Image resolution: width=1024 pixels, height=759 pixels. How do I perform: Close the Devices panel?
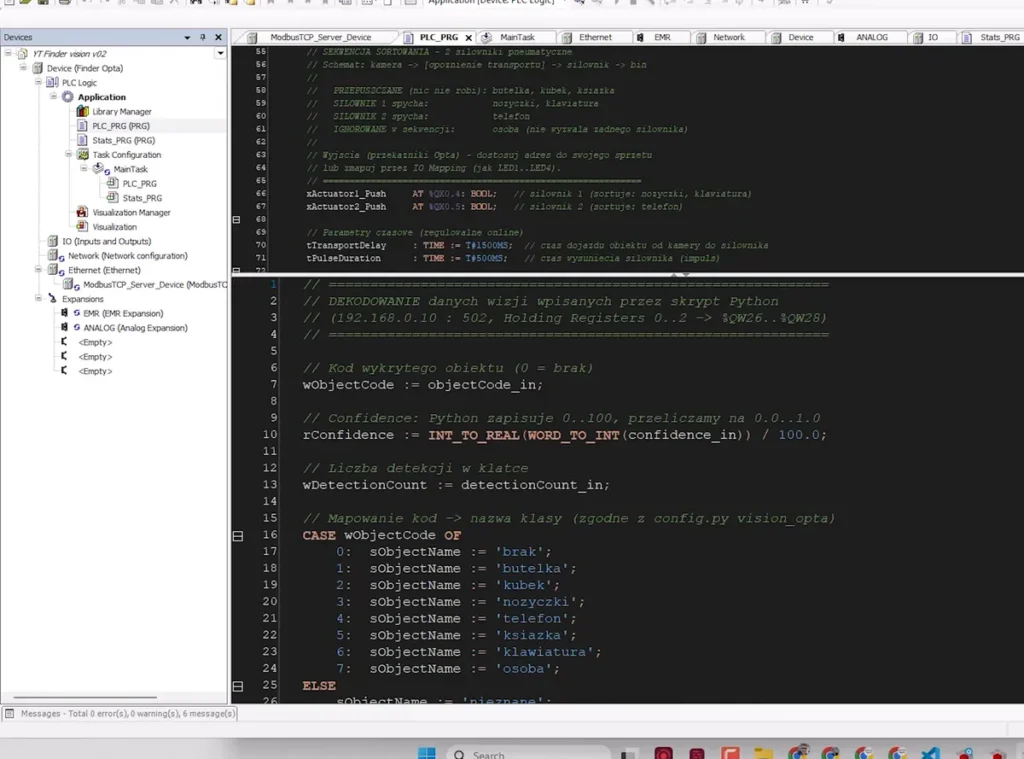pos(218,37)
